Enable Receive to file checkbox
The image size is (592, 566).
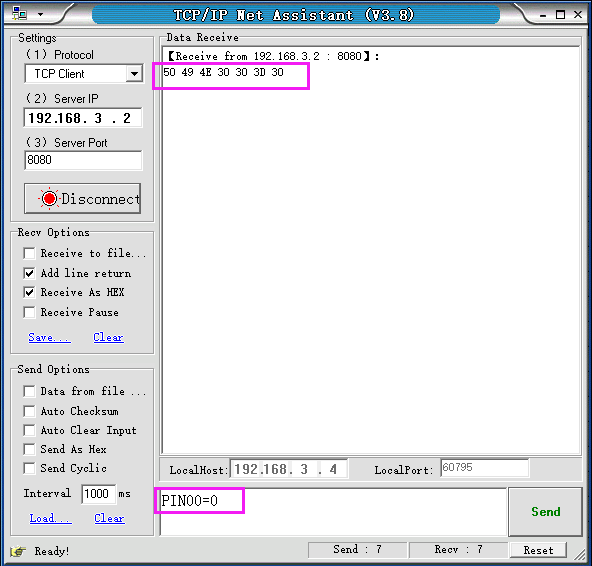coord(29,253)
